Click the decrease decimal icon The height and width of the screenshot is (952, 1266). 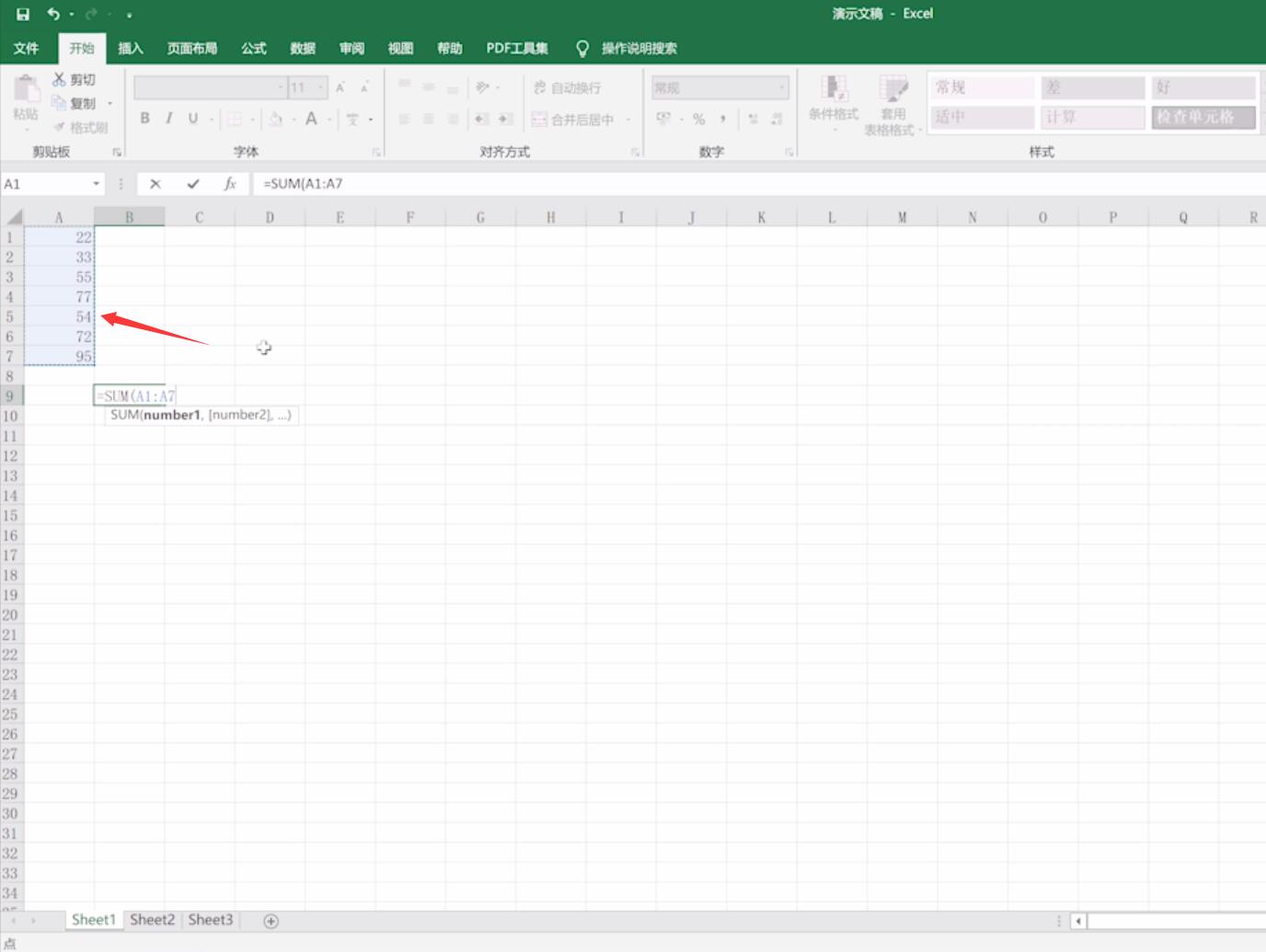pyautogui.click(x=777, y=119)
